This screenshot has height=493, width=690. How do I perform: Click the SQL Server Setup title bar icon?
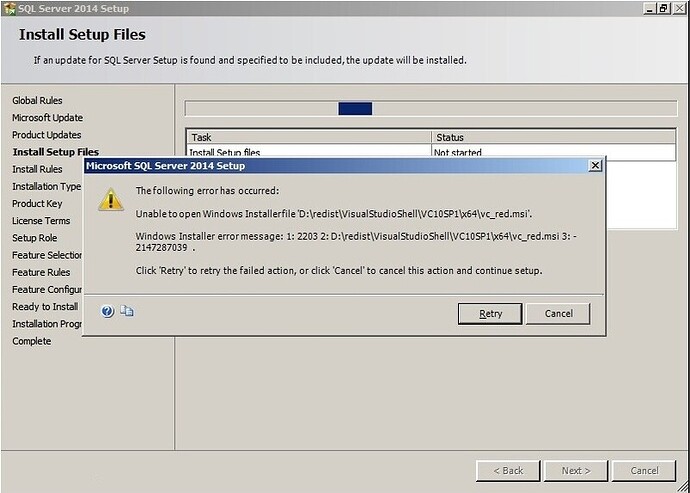9,8
